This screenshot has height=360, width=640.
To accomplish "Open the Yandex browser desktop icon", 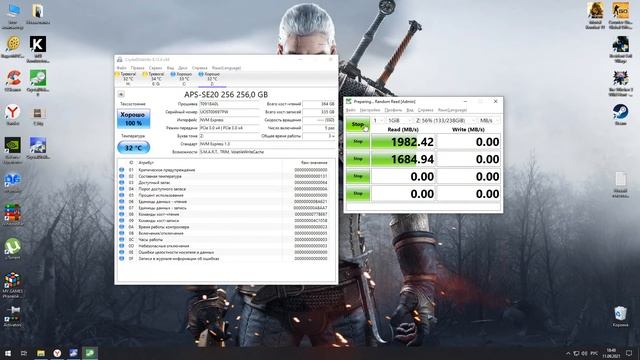I will point(13,115).
